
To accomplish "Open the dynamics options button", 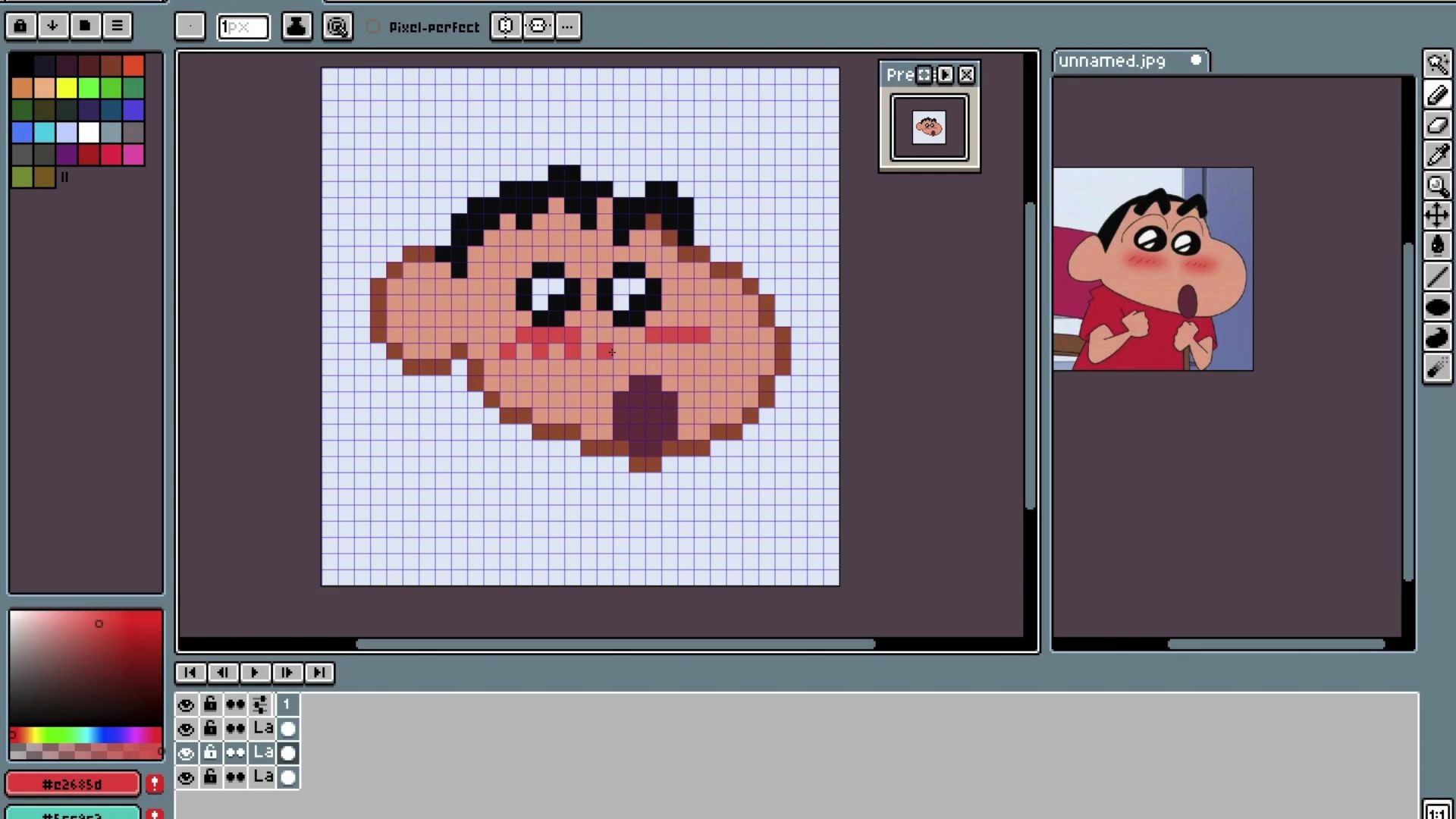I will 337,27.
